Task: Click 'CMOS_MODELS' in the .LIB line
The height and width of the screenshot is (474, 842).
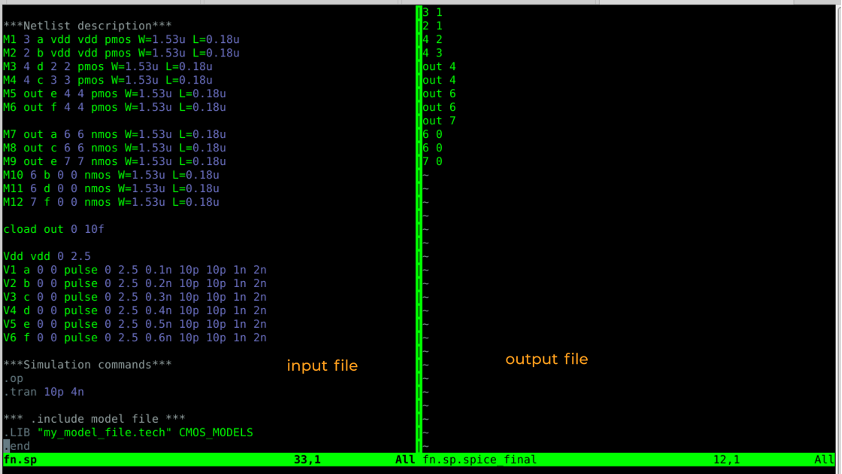Action: coord(216,433)
